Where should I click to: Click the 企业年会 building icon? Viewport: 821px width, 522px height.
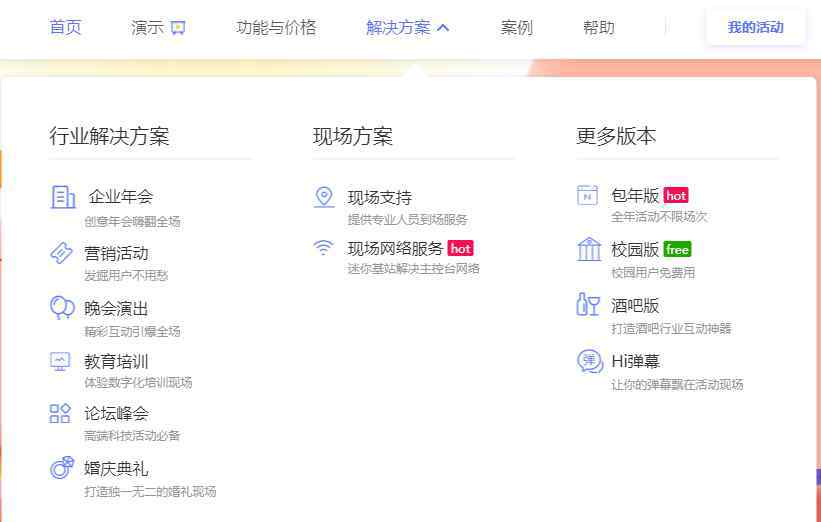click(63, 197)
